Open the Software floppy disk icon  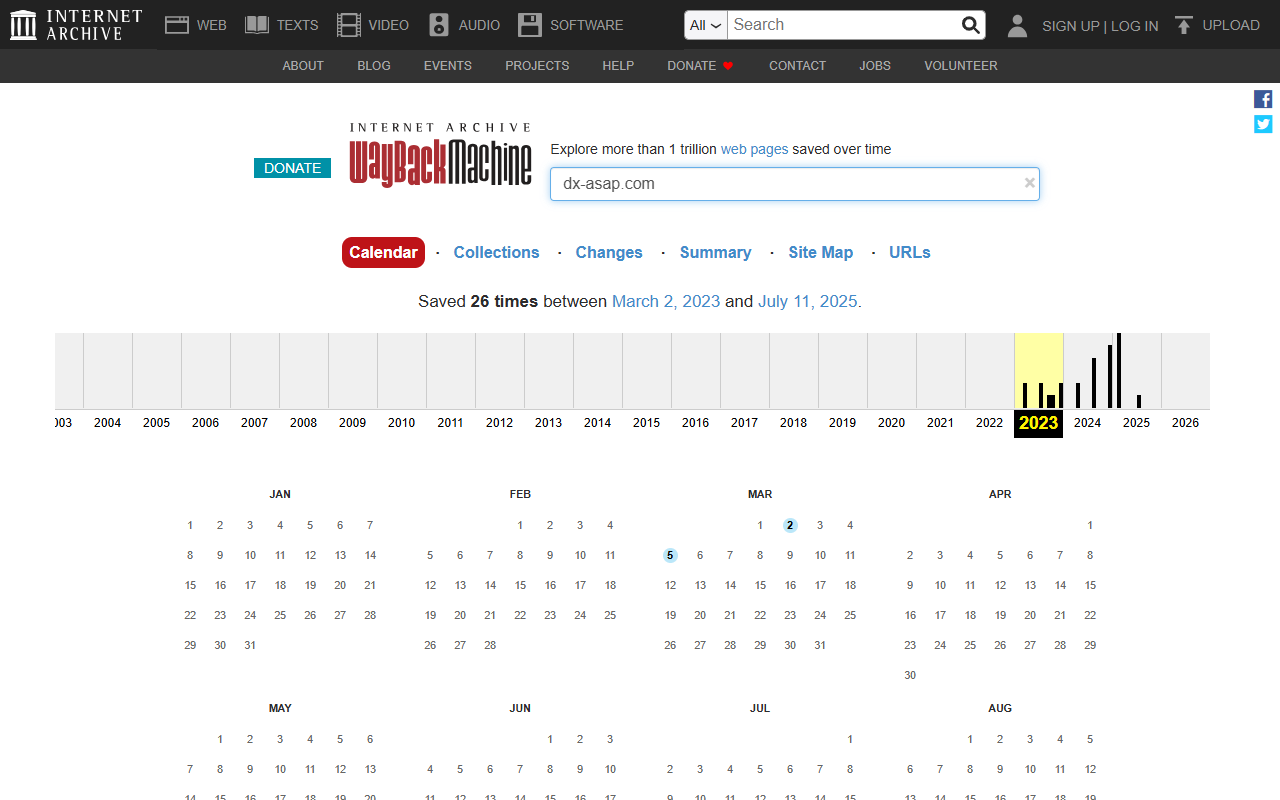pos(530,25)
